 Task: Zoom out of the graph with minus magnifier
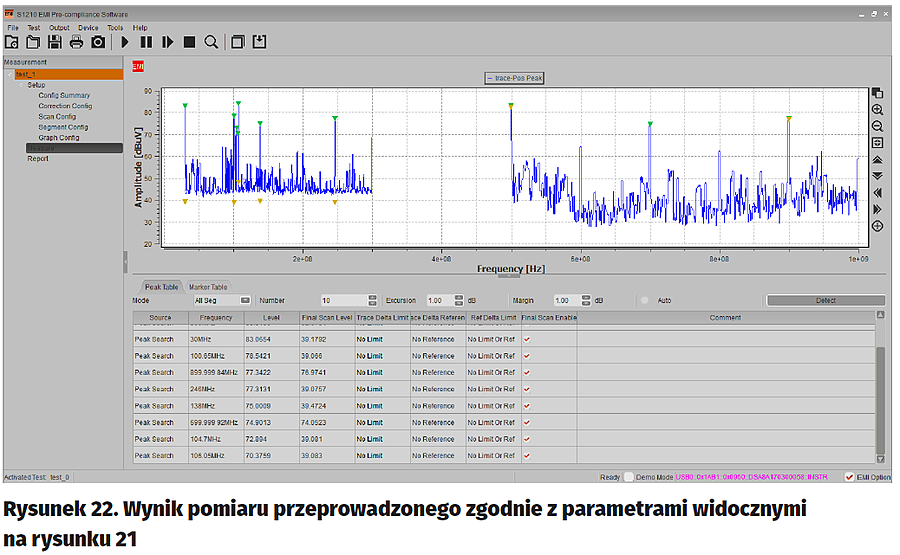tap(877, 126)
